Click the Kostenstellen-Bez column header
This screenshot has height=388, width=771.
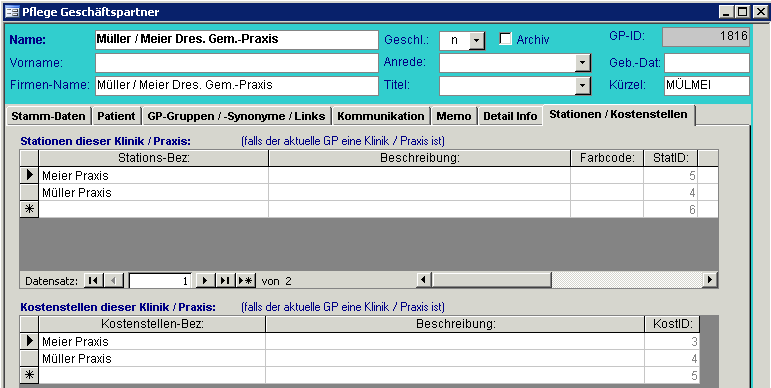152,324
